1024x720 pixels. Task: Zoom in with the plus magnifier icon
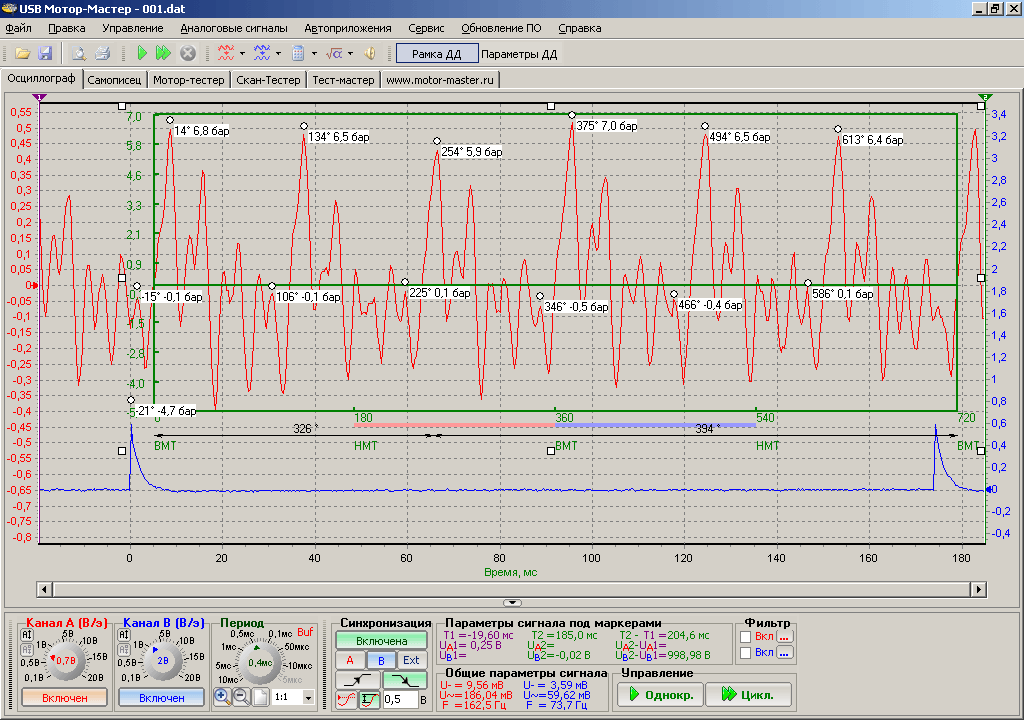point(222,696)
